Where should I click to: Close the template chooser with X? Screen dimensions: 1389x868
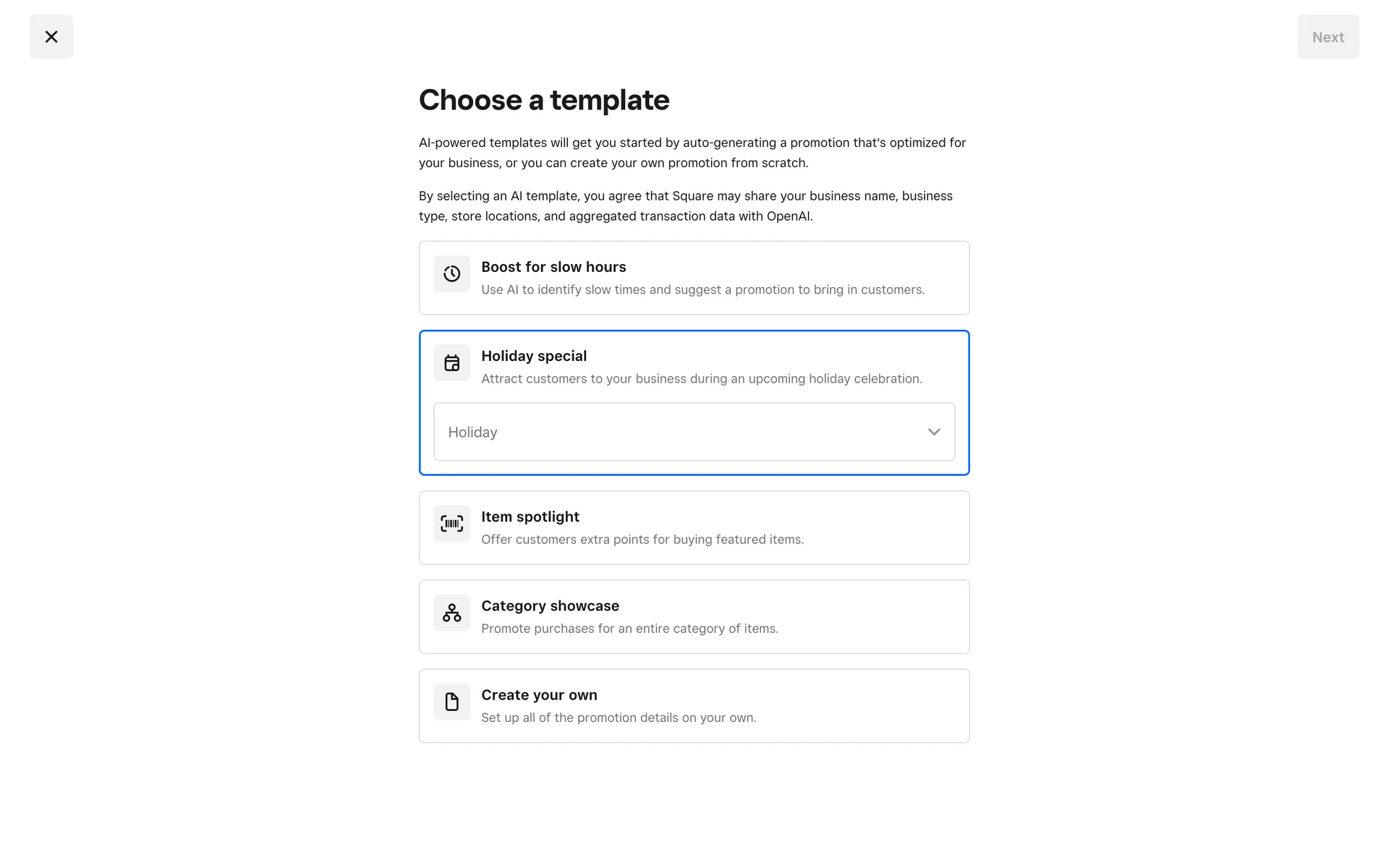coord(51,37)
